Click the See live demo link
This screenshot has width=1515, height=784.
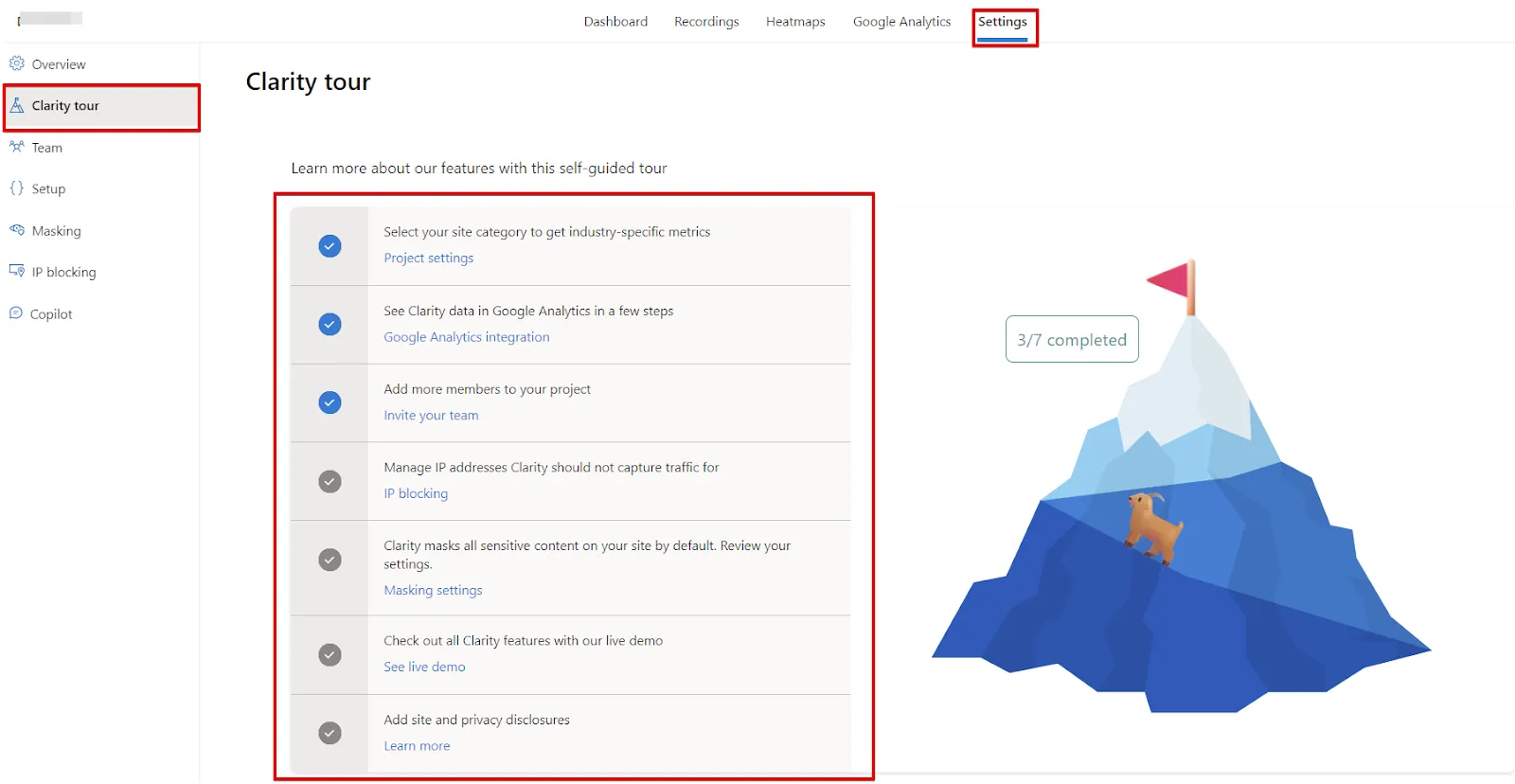click(424, 667)
